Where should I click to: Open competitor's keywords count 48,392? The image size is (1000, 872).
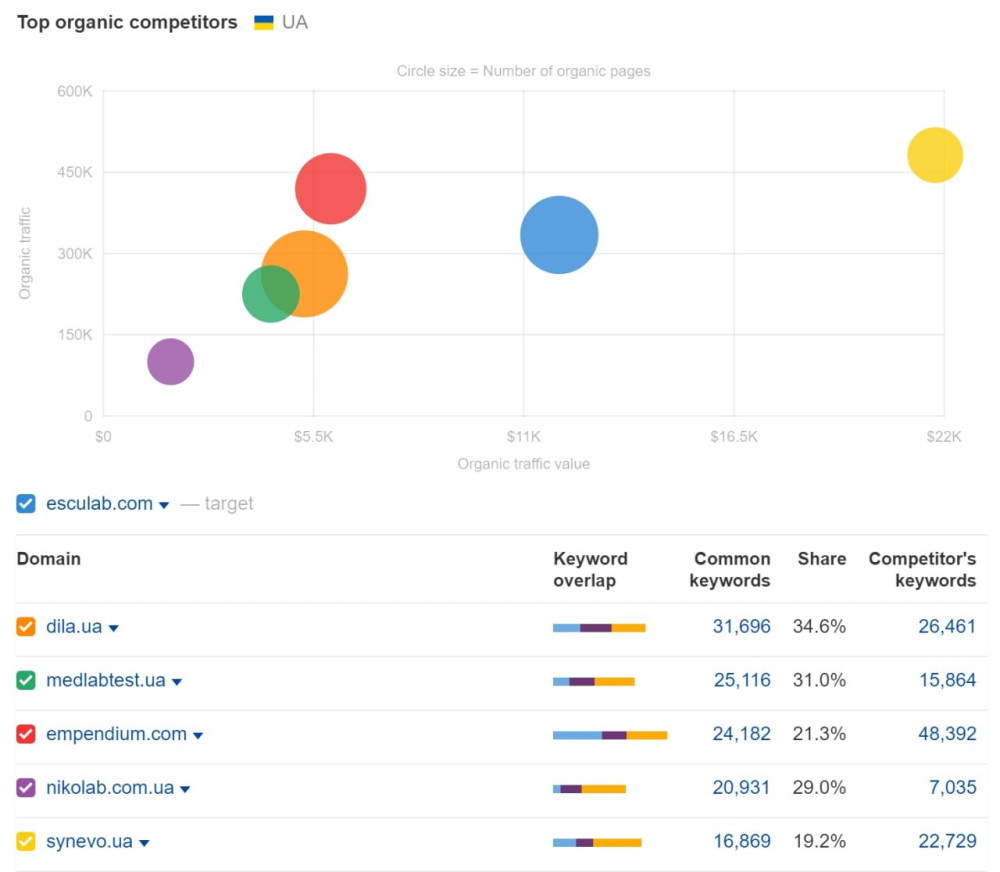(947, 734)
